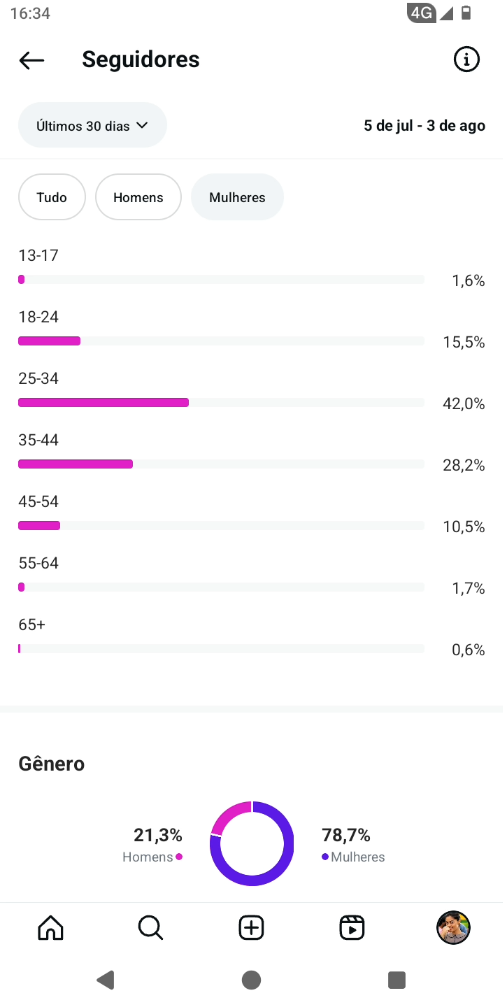The height and width of the screenshot is (1007, 503).
Task: Click the chevron beside Últimos 30 dias
Action: coord(142,125)
